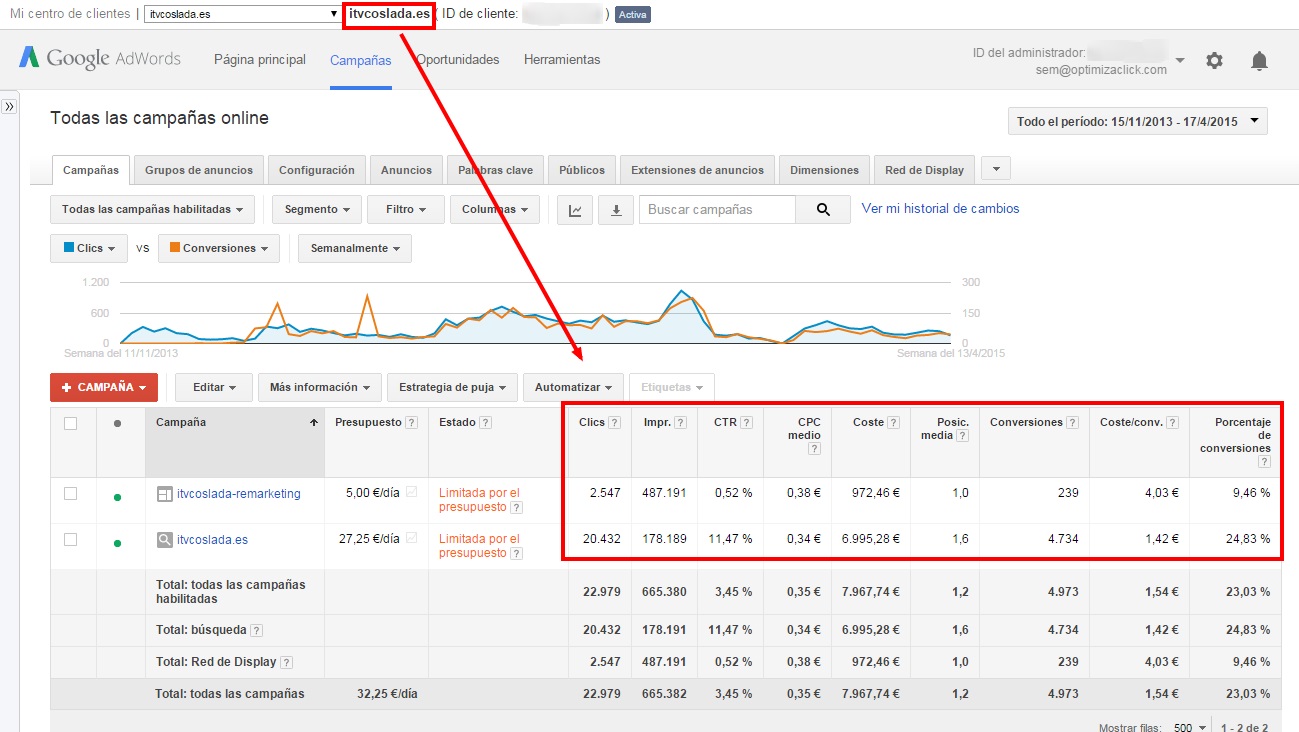The width and height of the screenshot is (1299, 732).
Task: Open the Herramientas menu
Action: pos(562,60)
